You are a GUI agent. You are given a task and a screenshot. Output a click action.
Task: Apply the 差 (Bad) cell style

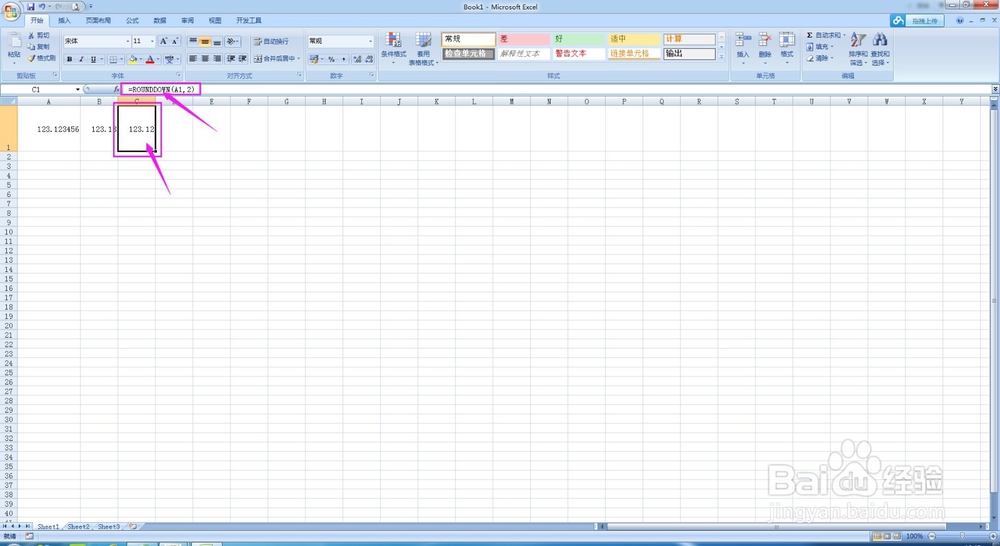coord(523,40)
